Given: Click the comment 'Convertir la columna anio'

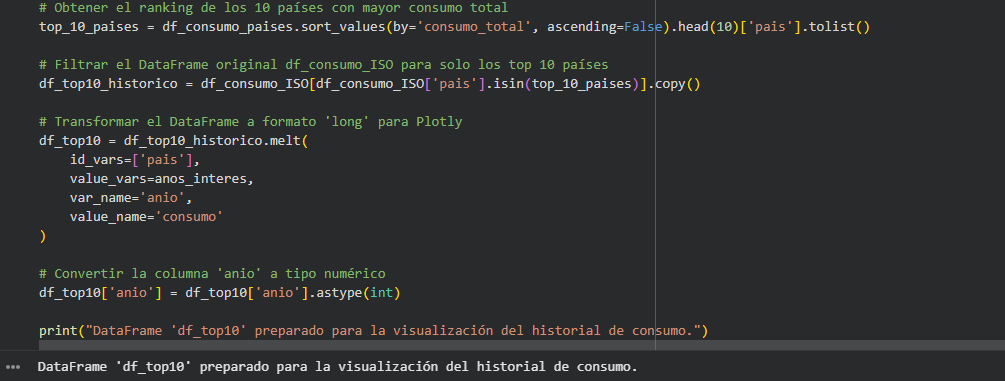Looking at the screenshot, I should tap(212, 273).
